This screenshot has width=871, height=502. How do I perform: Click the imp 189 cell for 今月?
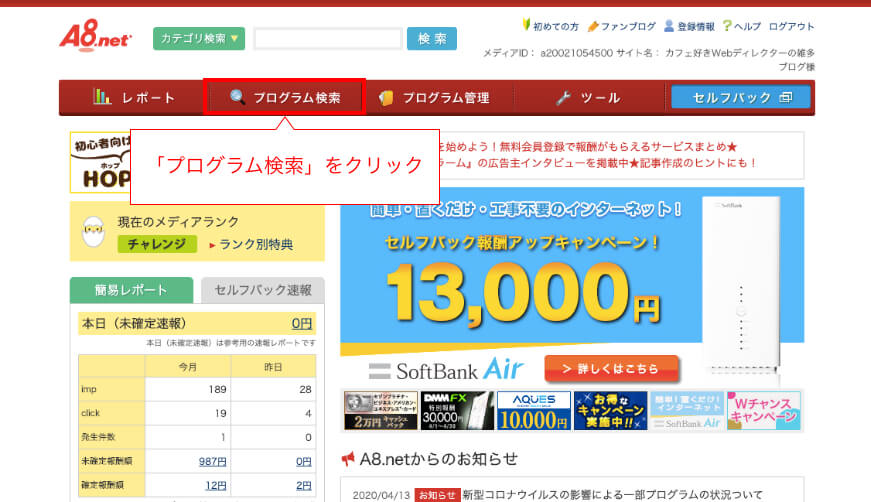point(188,389)
